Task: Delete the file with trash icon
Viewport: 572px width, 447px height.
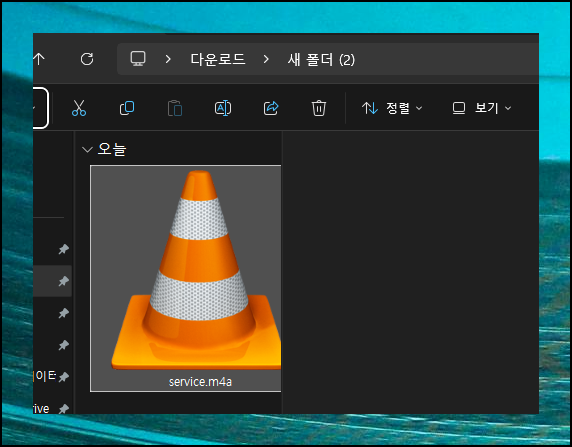Action: (318, 108)
